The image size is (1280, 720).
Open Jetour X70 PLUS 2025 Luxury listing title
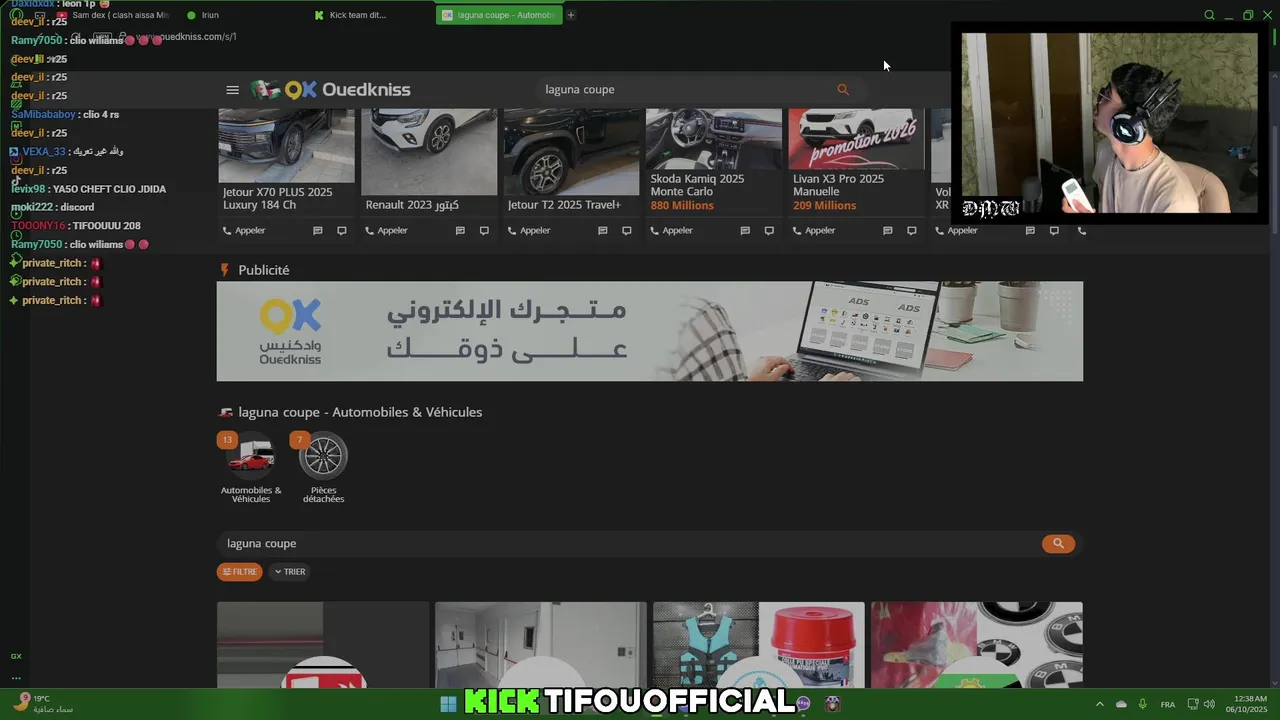277,198
